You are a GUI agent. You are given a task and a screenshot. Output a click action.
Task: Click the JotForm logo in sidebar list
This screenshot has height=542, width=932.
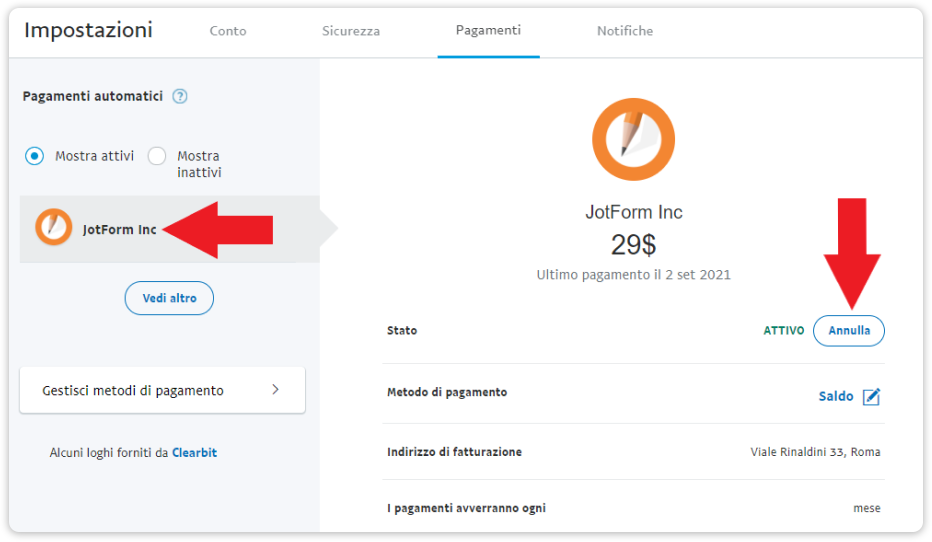tap(53, 229)
